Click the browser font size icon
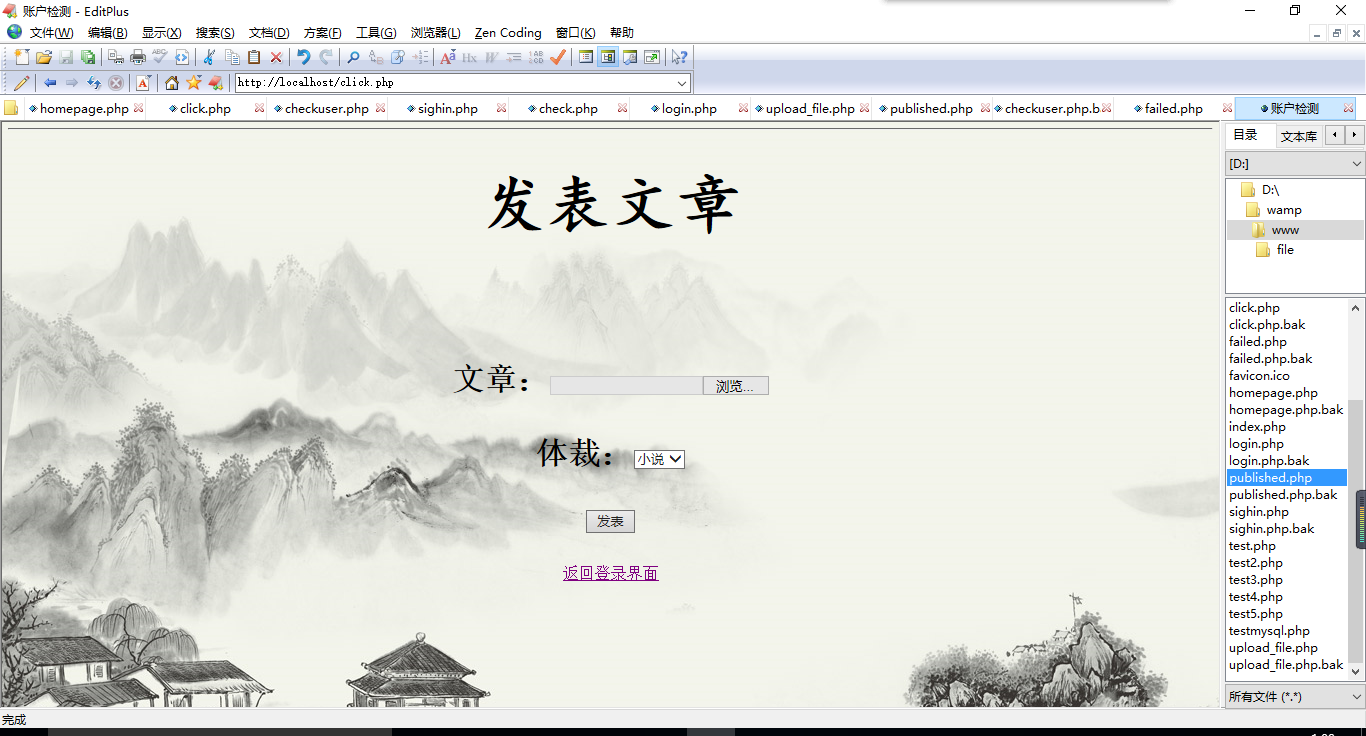 point(143,83)
